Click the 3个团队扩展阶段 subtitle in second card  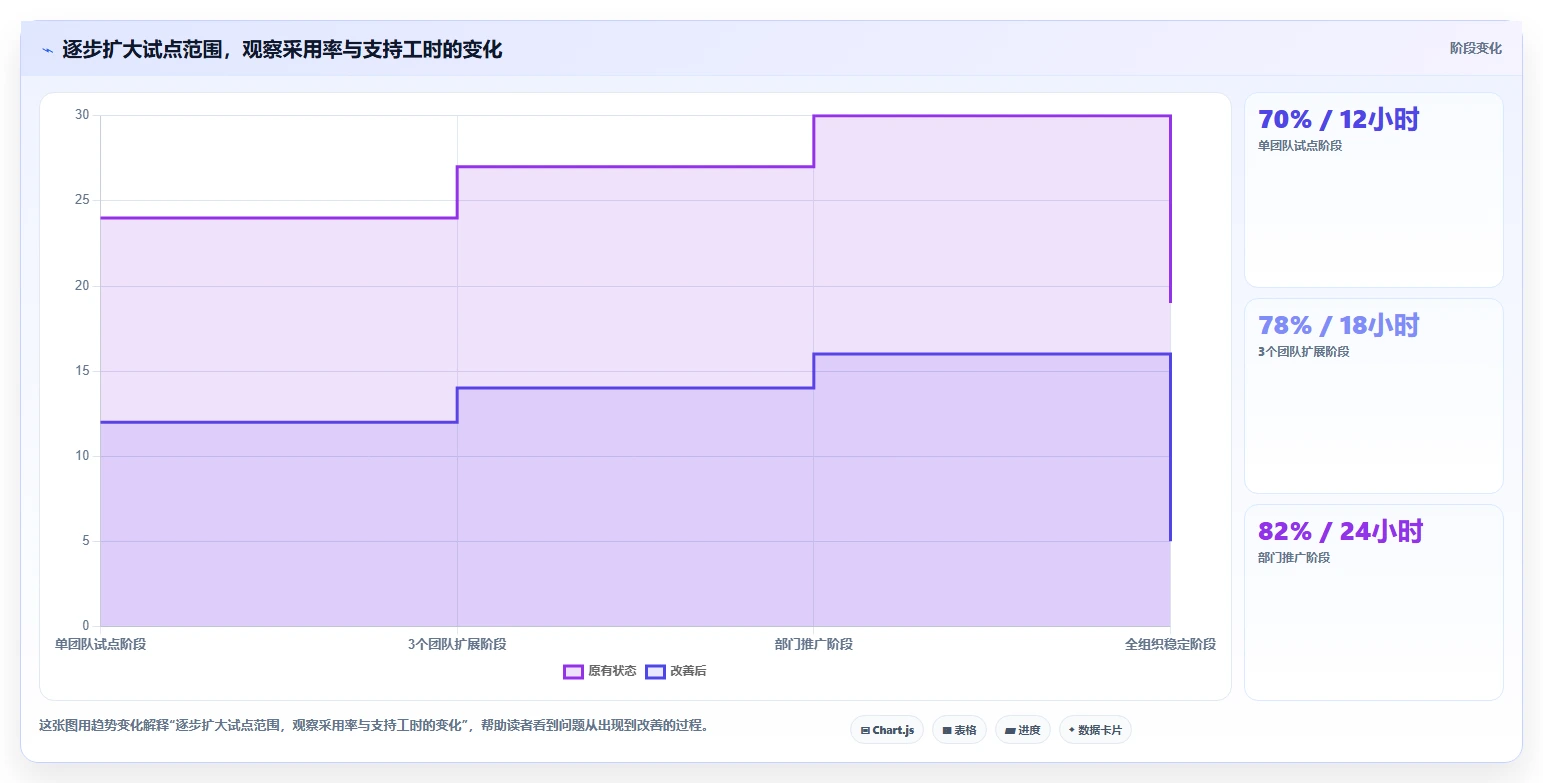[1304, 352]
